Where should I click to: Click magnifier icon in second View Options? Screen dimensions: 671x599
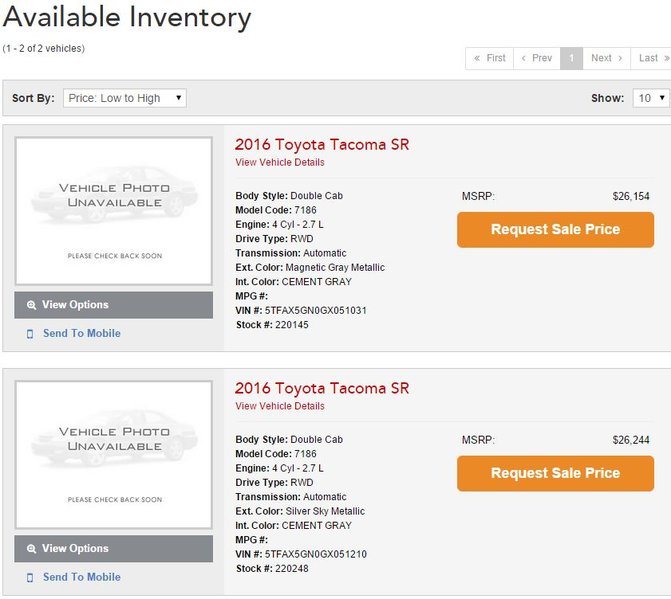pyautogui.click(x=31, y=549)
